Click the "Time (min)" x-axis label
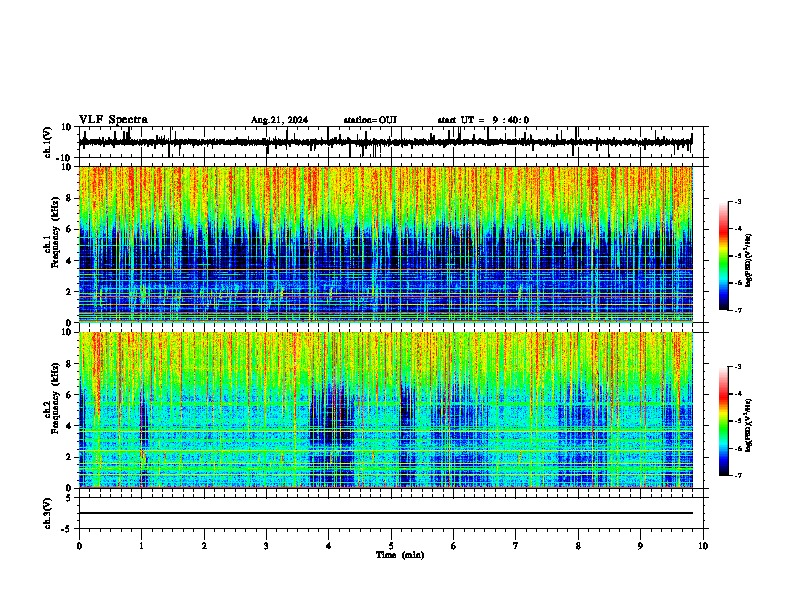This screenshot has height=612, width=792. click(x=400, y=555)
